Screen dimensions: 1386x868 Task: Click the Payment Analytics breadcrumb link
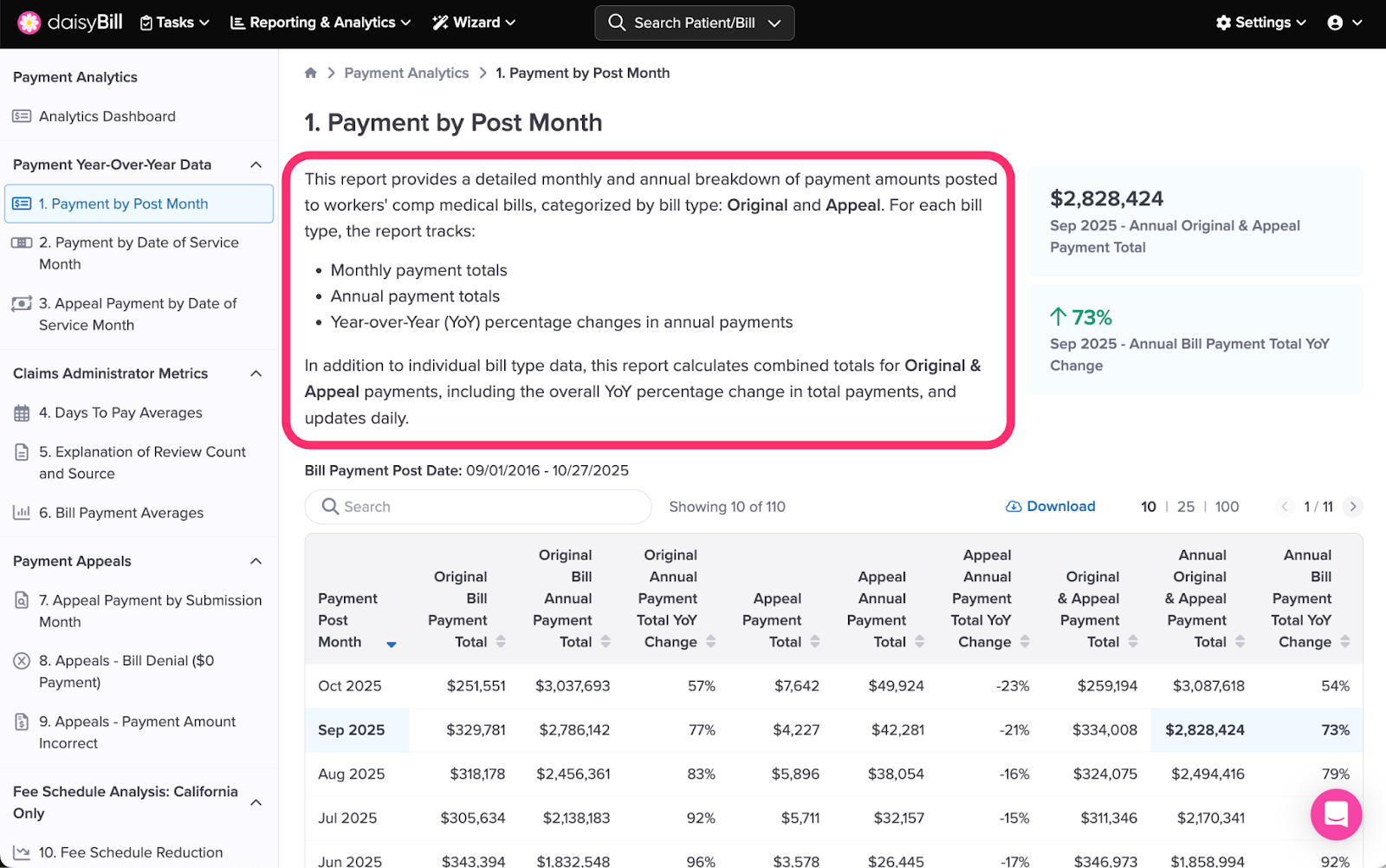[x=406, y=73]
